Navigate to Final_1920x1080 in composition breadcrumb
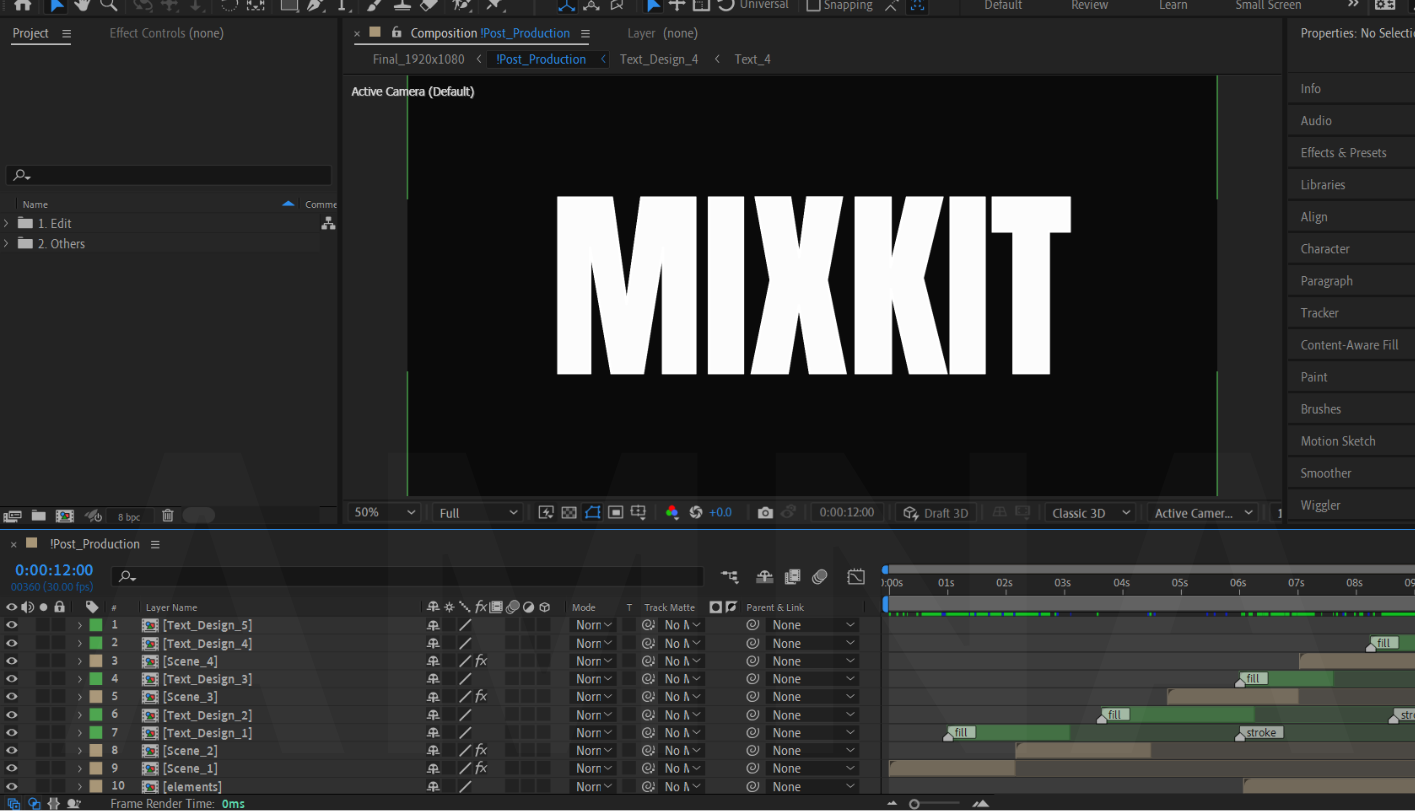The width and height of the screenshot is (1415, 811). [418, 59]
